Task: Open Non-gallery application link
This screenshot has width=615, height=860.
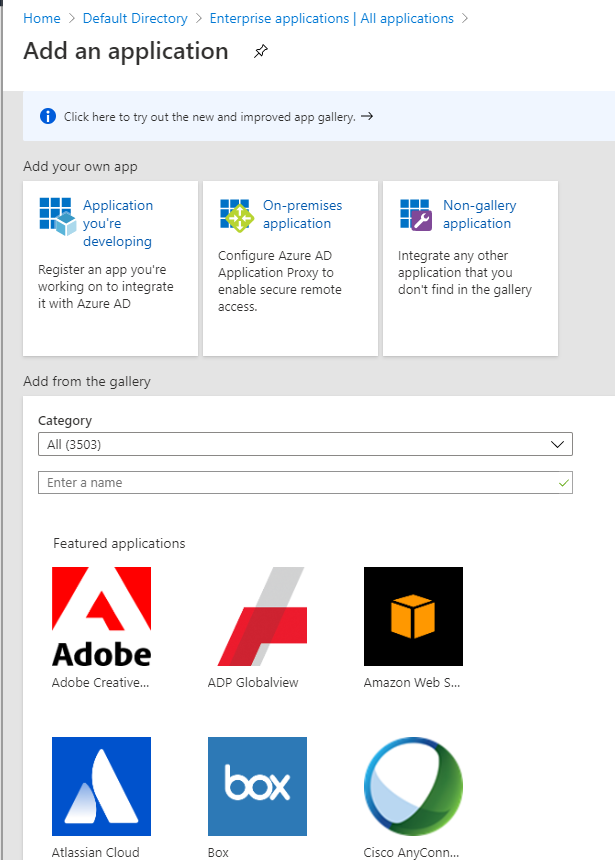Action: tap(479, 214)
